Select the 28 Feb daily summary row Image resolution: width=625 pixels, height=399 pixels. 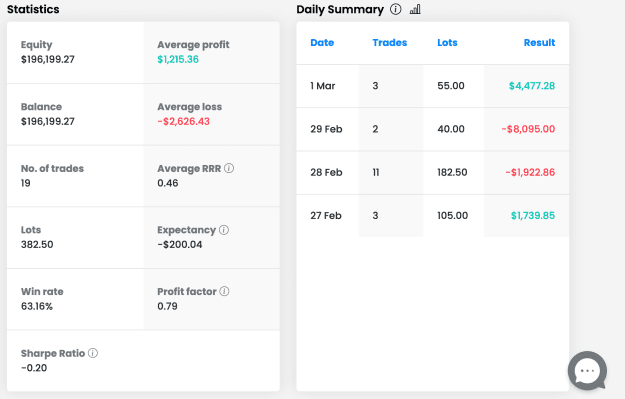pos(432,173)
